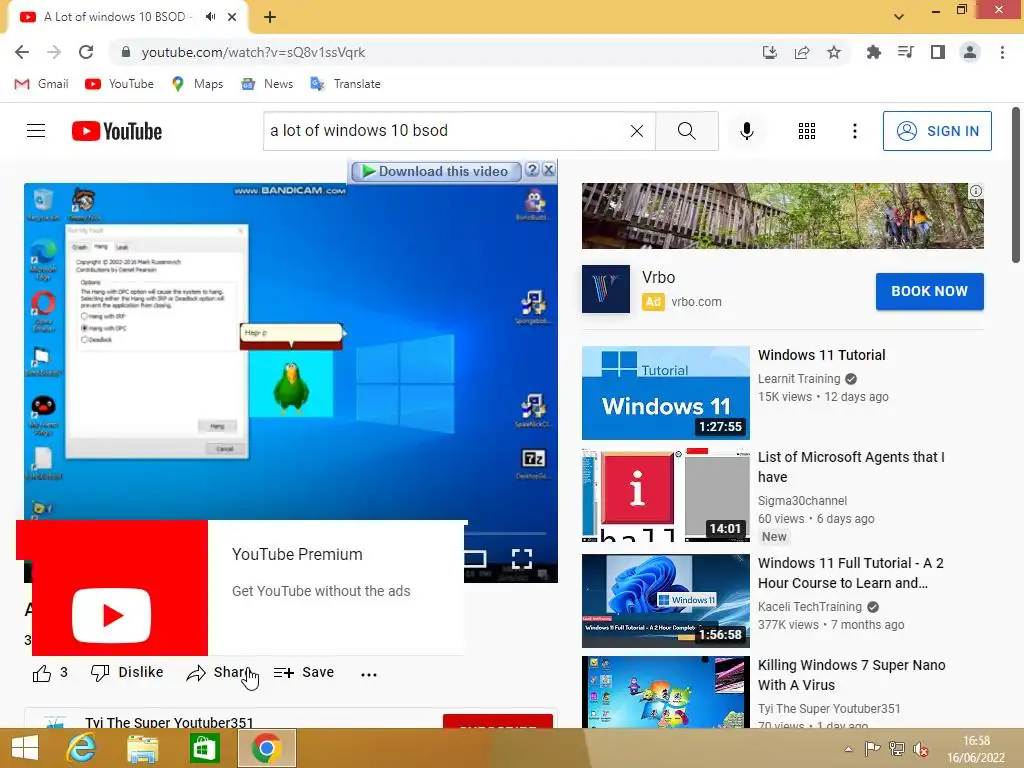Open the Windows Start button
This screenshot has height=768, width=1024.
tap(25, 748)
